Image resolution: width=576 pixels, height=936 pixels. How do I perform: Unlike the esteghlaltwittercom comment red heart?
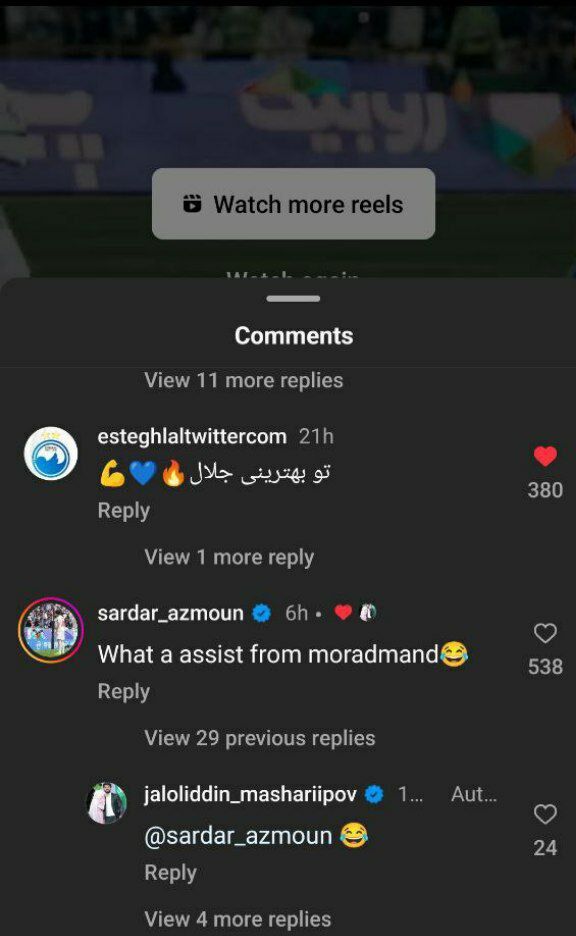[x=545, y=456]
